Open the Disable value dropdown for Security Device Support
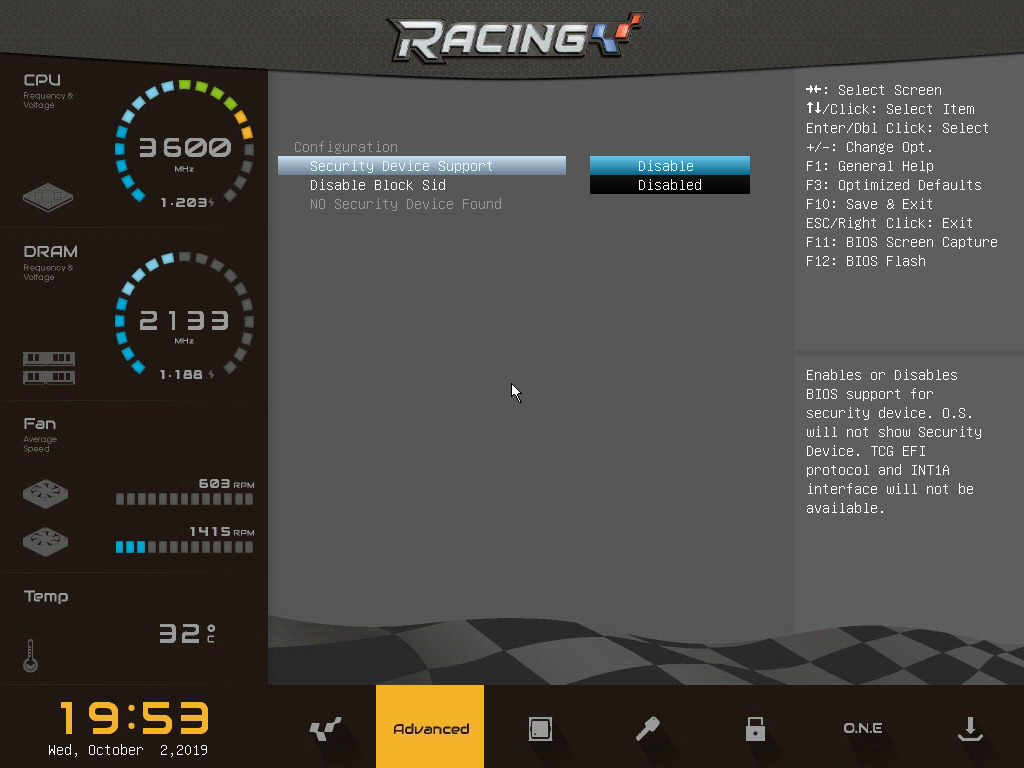This screenshot has width=1024, height=768. tap(669, 166)
